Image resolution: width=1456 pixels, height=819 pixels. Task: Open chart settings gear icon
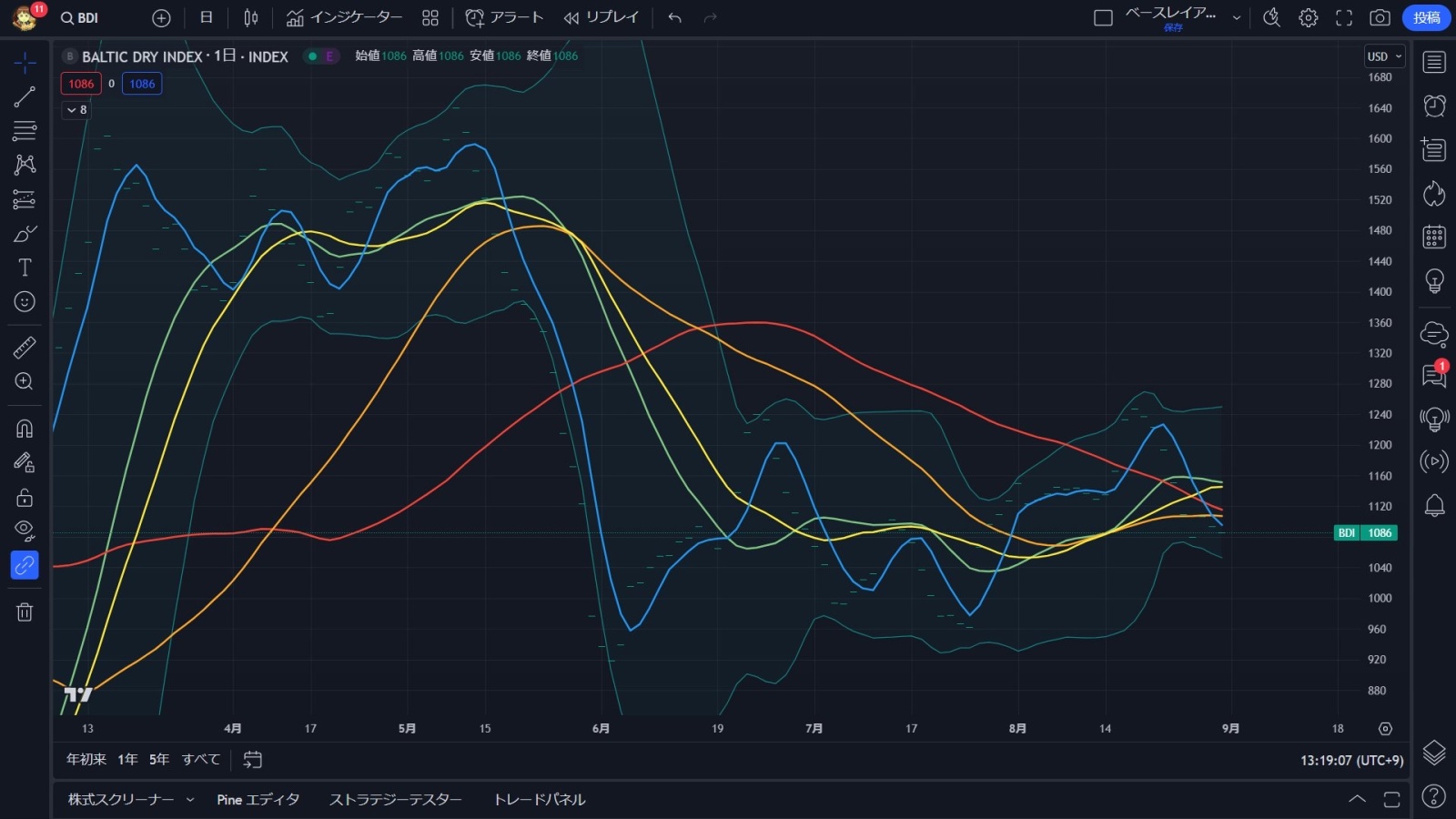click(1308, 17)
